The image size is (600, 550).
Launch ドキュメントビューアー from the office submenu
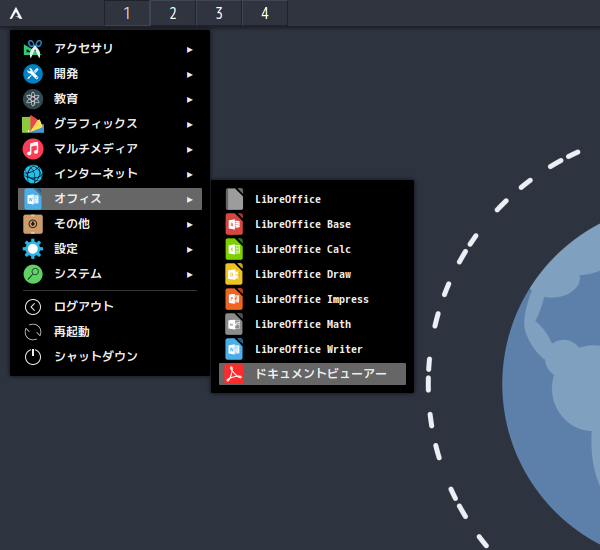312,374
